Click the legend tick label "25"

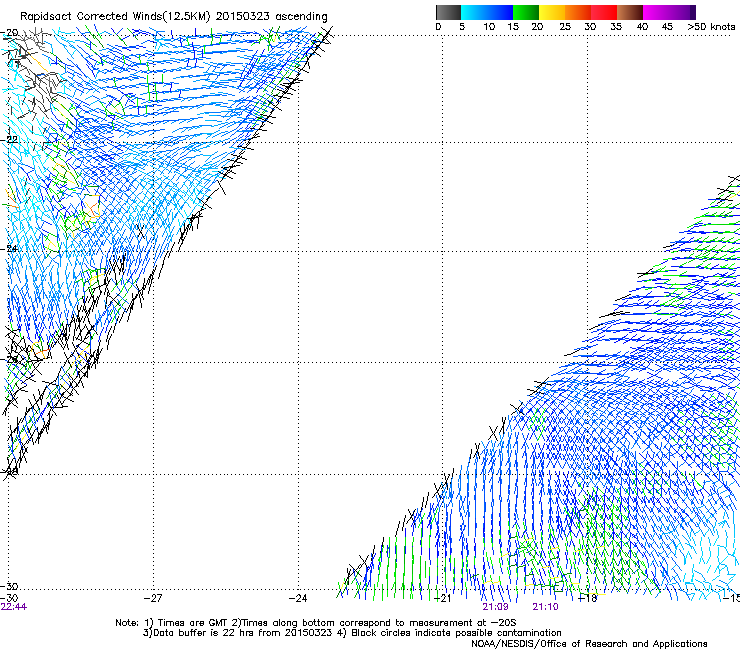tap(565, 27)
